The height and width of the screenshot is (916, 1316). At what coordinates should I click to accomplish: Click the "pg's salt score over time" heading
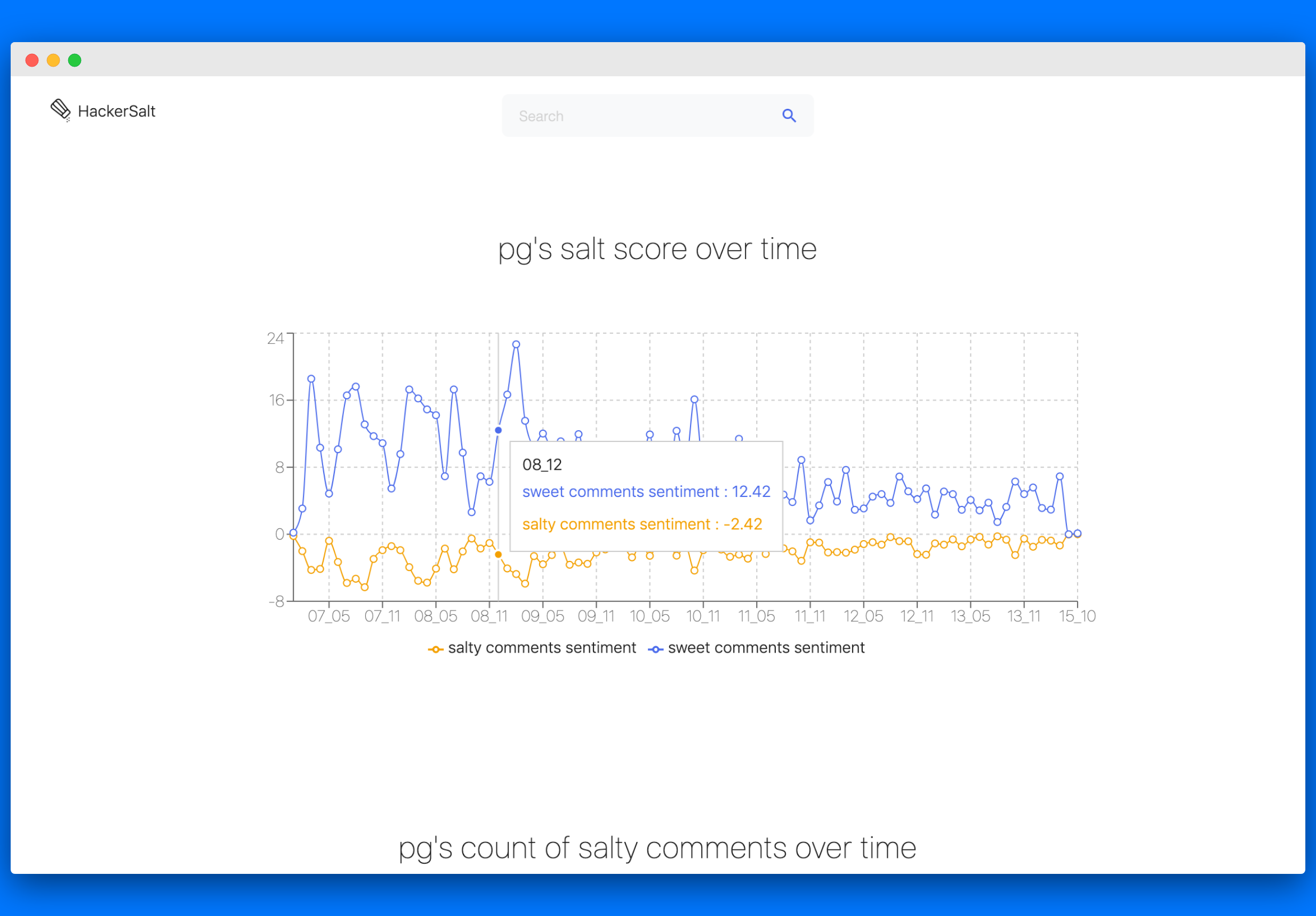(x=657, y=250)
